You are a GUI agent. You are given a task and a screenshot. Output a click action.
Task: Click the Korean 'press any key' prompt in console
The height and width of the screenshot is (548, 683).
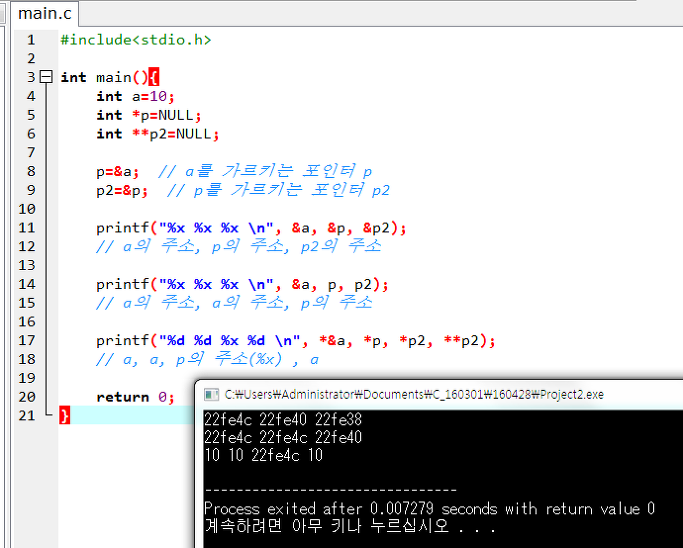[350, 526]
